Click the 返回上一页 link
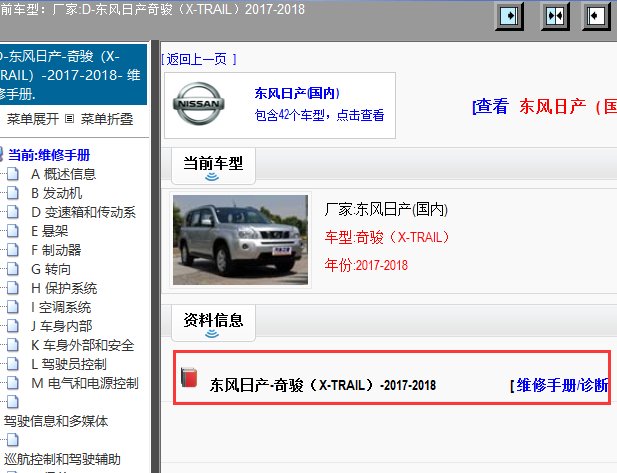This screenshot has width=617, height=473. [199, 59]
